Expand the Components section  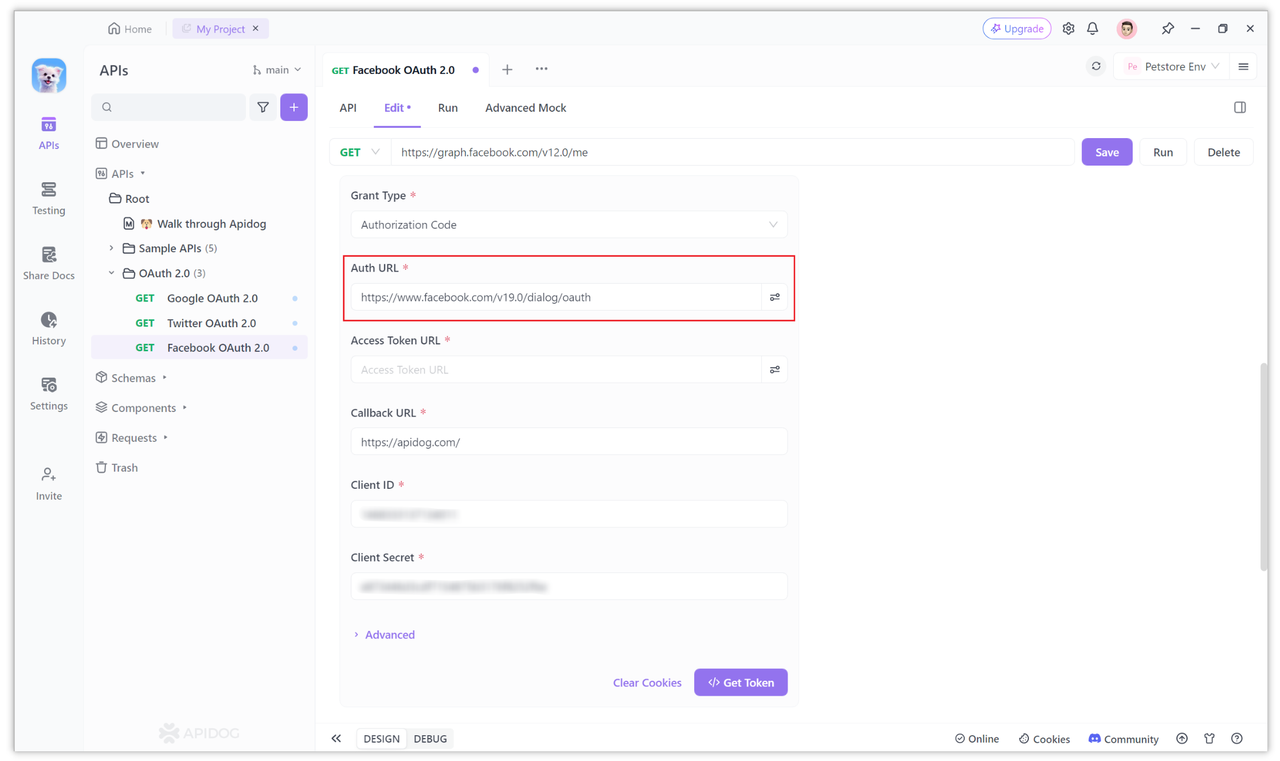click(x=185, y=408)
